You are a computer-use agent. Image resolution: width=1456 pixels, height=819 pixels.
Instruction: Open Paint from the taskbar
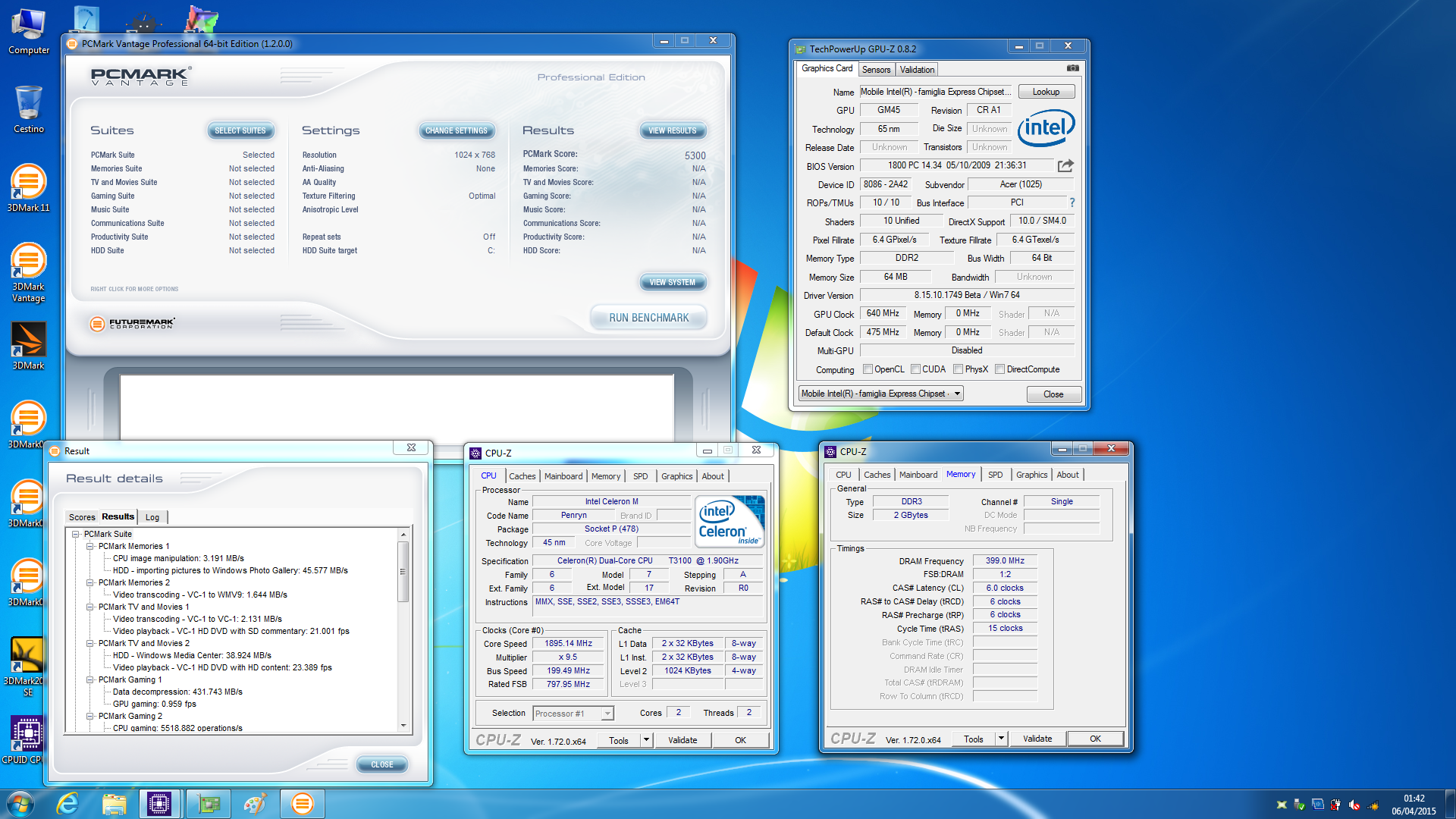coord(255,804)
